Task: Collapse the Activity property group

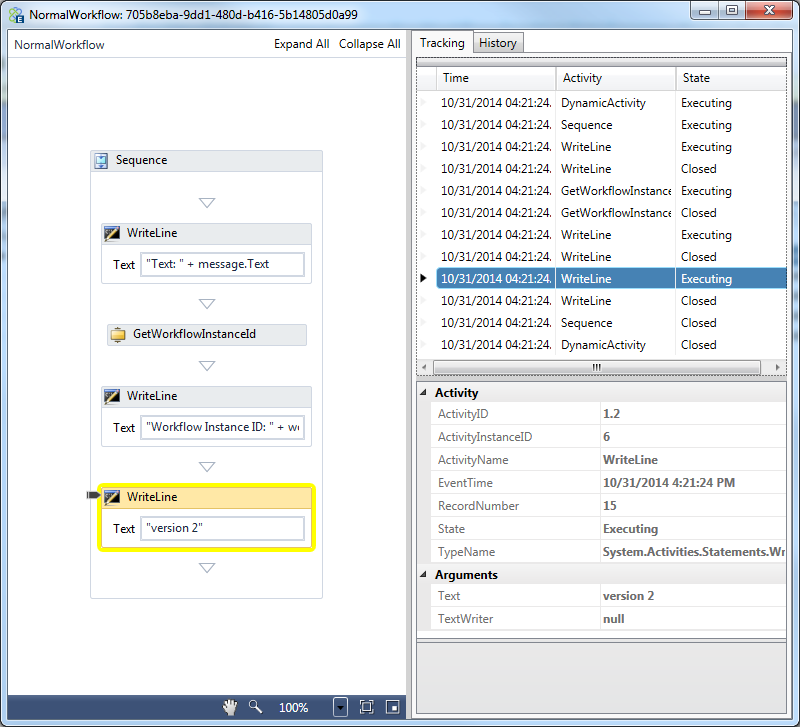Action: 423,392
